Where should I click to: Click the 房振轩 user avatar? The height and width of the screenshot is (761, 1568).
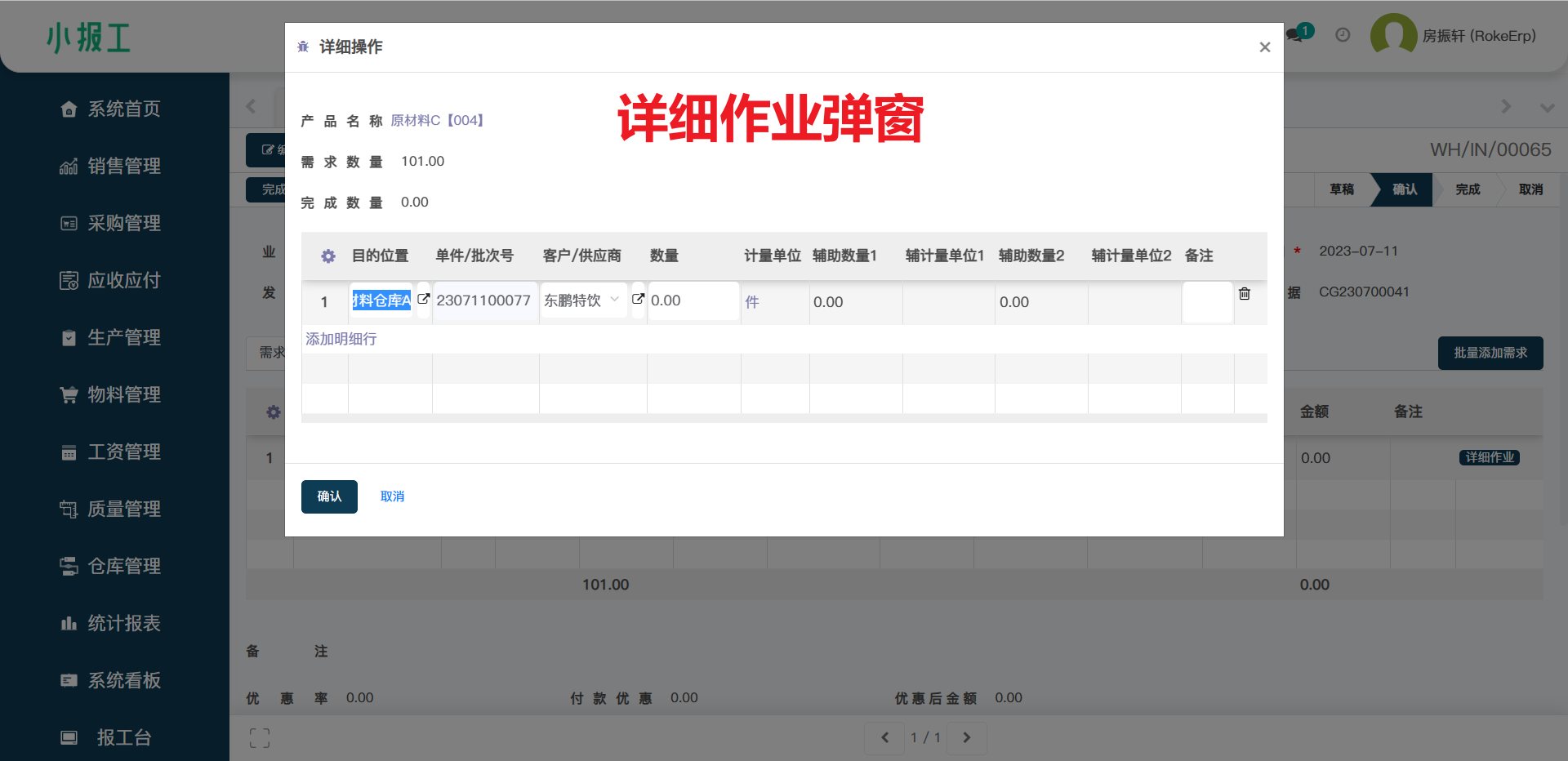point(1393,34)
